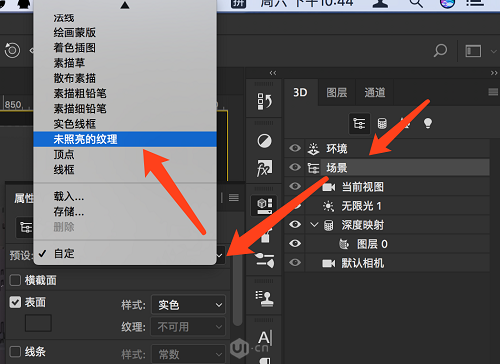
Task: Open the Adjustments panel icon
Action: tap(264, 141)
